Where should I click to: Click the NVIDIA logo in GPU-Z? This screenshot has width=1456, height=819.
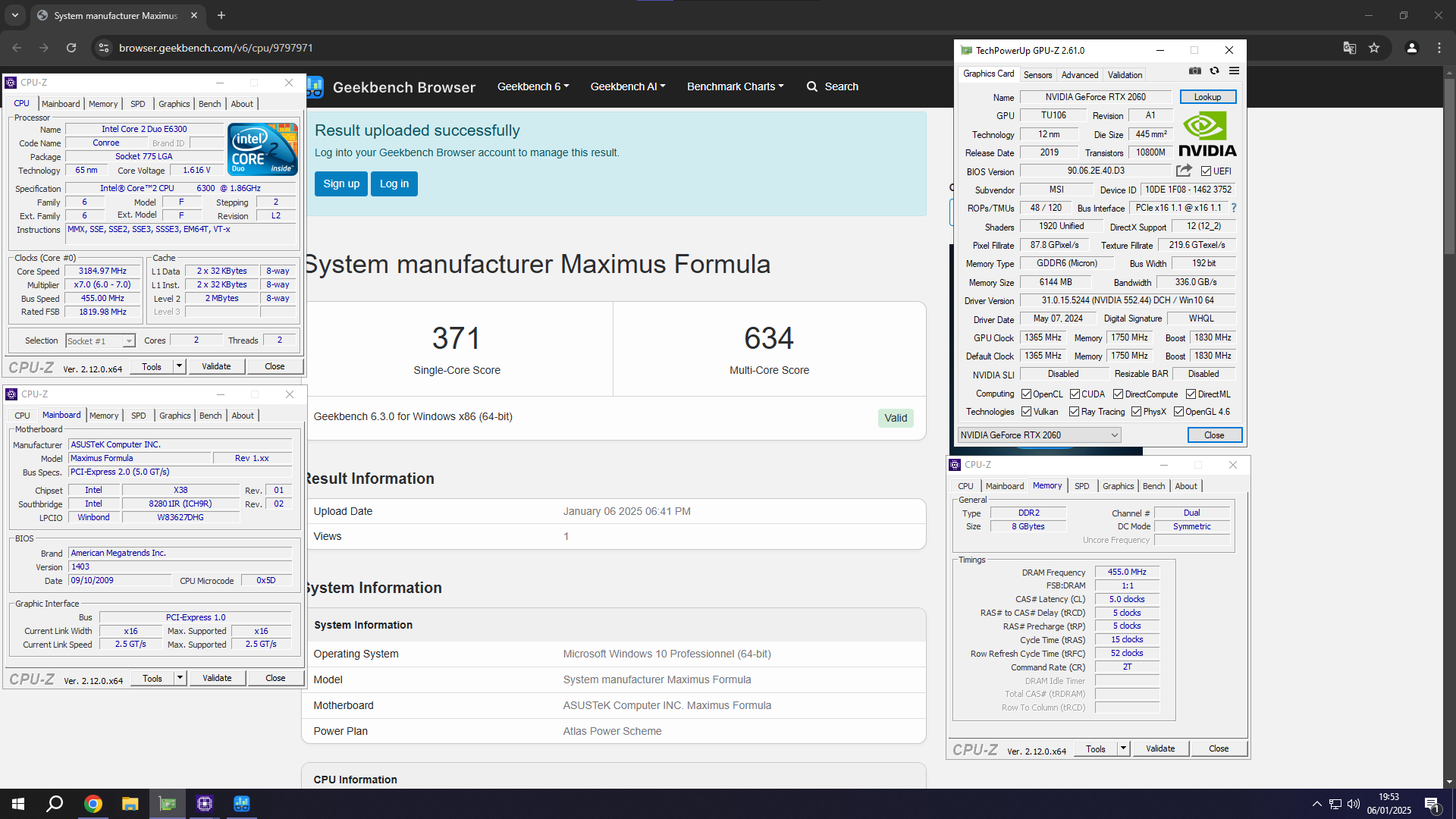coord(1207,134)
